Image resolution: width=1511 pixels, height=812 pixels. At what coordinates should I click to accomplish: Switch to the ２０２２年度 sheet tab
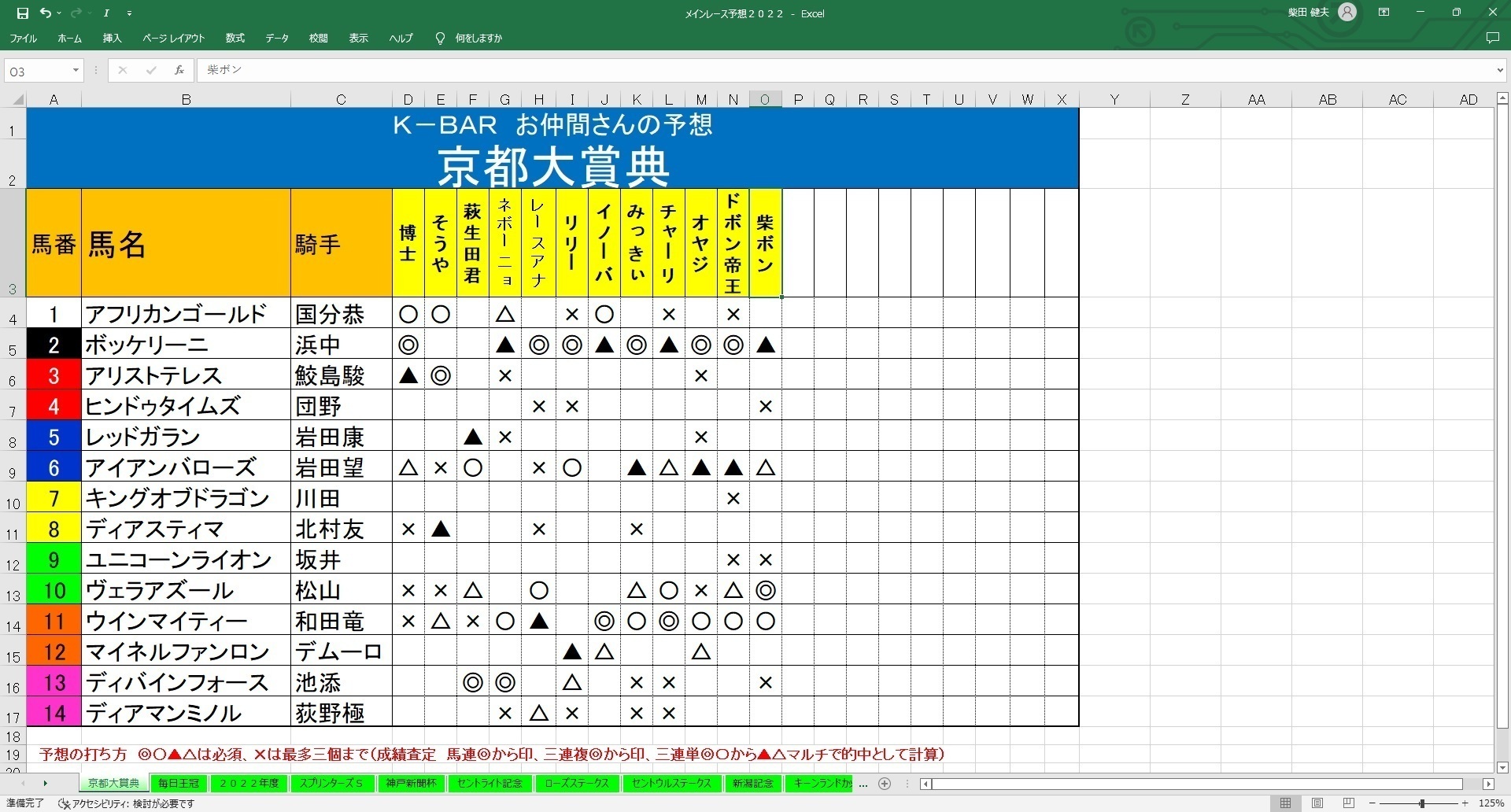click(x=249, y=784)
